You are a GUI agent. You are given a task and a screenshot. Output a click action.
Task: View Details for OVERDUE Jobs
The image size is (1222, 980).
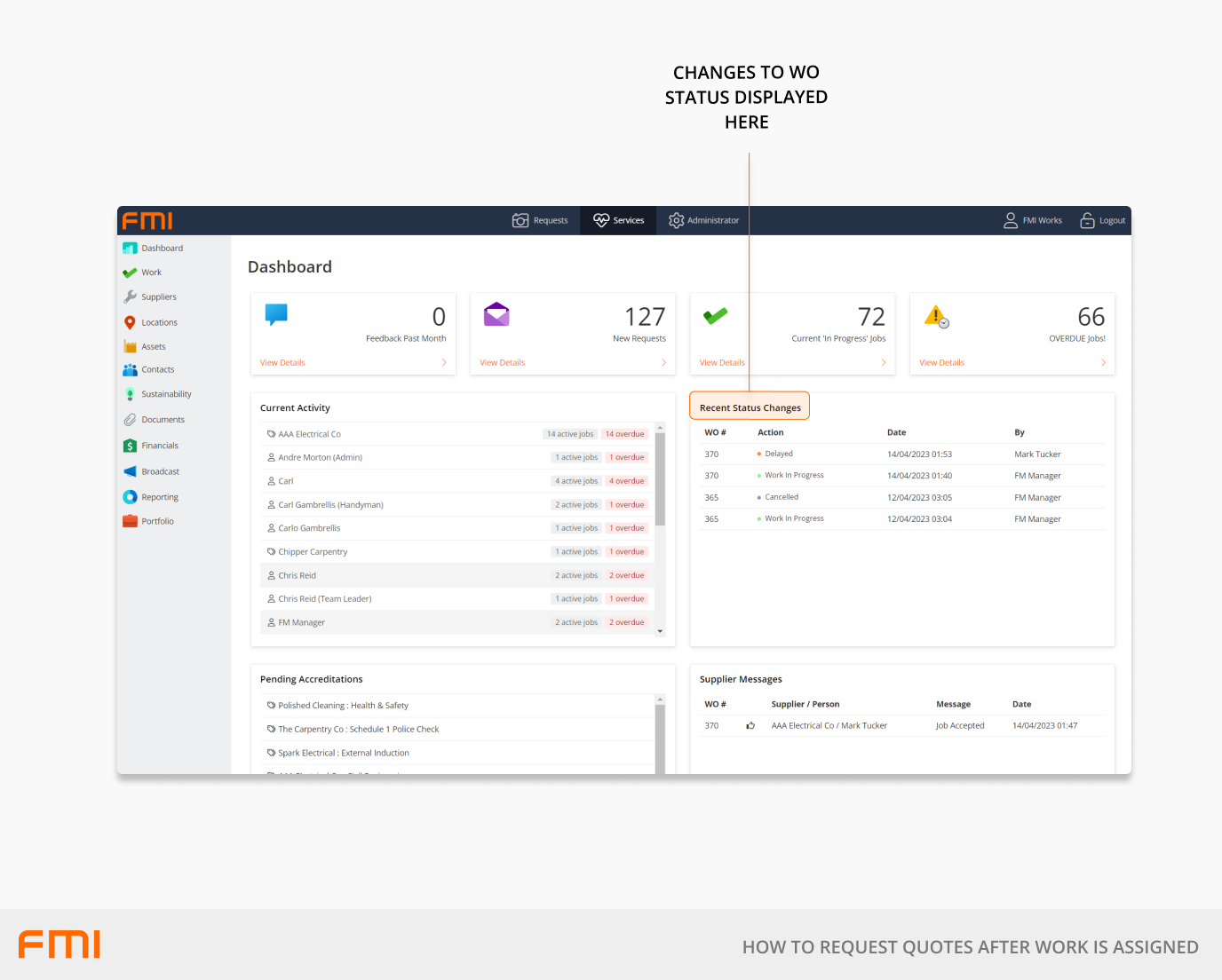pos(941,363)
